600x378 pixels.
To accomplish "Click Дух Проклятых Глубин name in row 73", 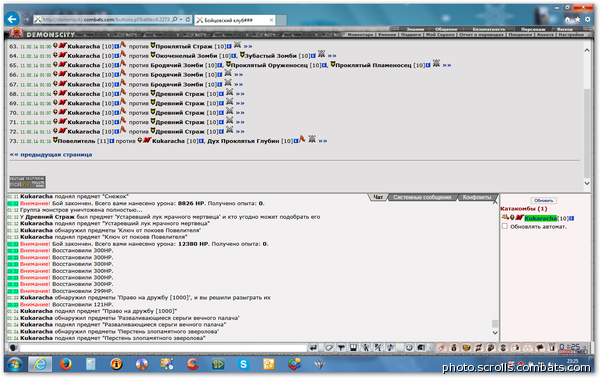I will coord(243,141).
